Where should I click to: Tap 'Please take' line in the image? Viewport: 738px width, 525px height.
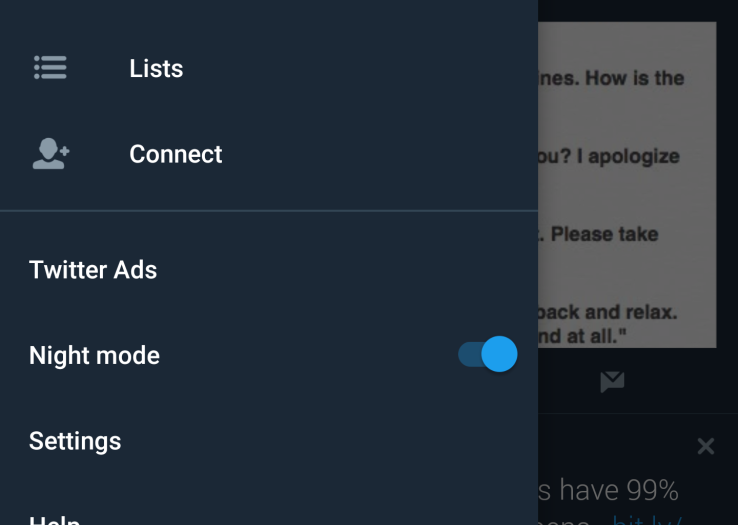point(604,234)
